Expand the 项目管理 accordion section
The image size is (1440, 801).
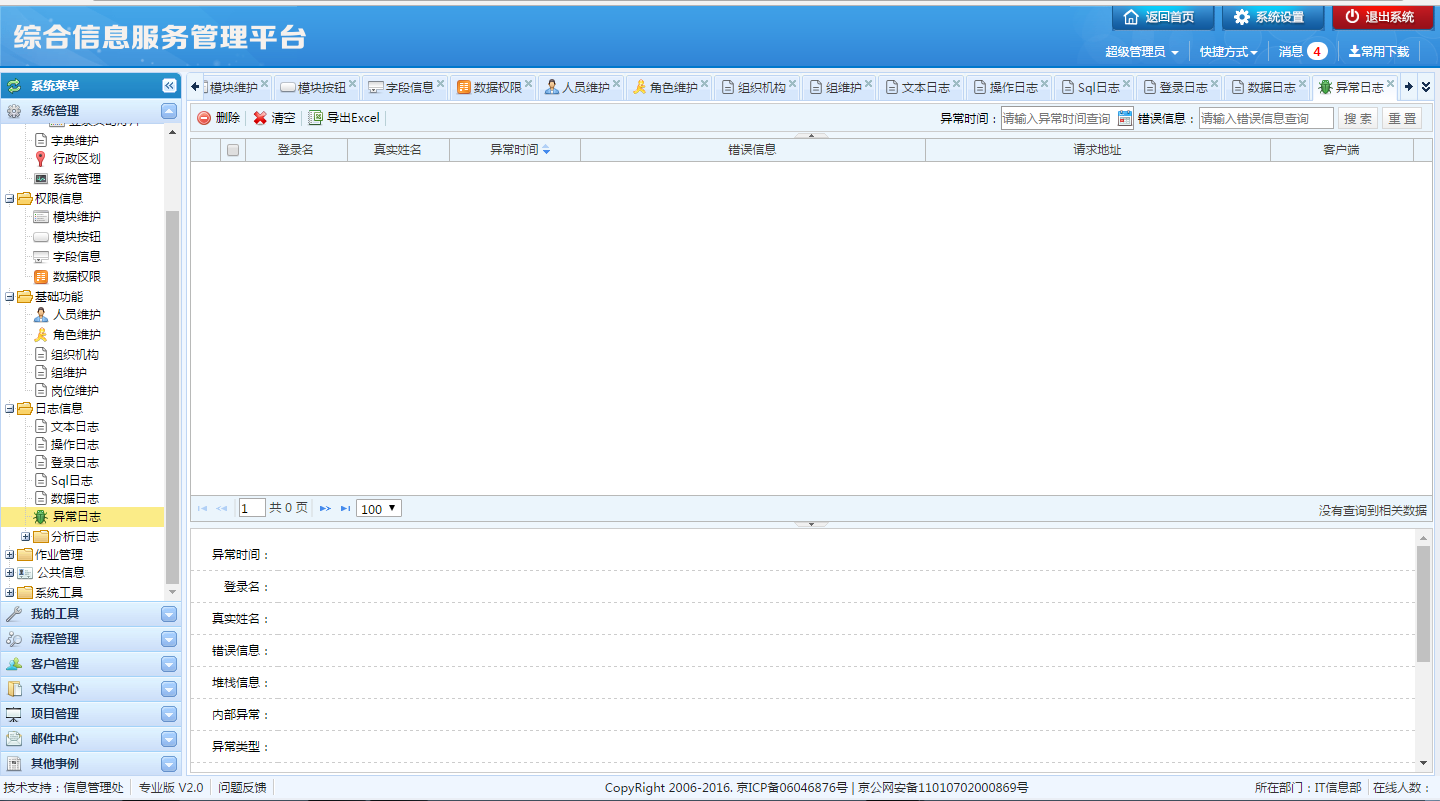169,714
